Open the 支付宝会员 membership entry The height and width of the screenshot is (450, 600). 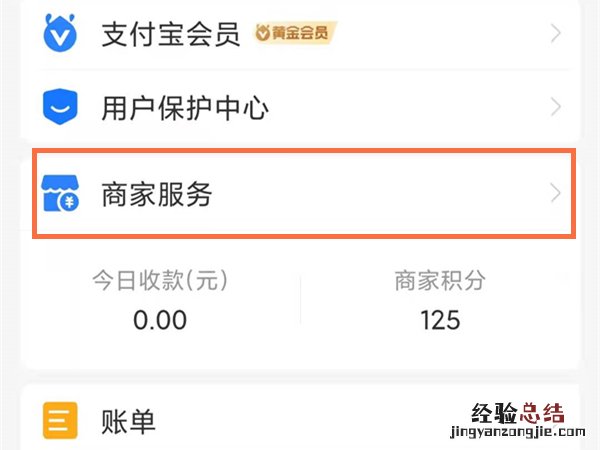171,36
